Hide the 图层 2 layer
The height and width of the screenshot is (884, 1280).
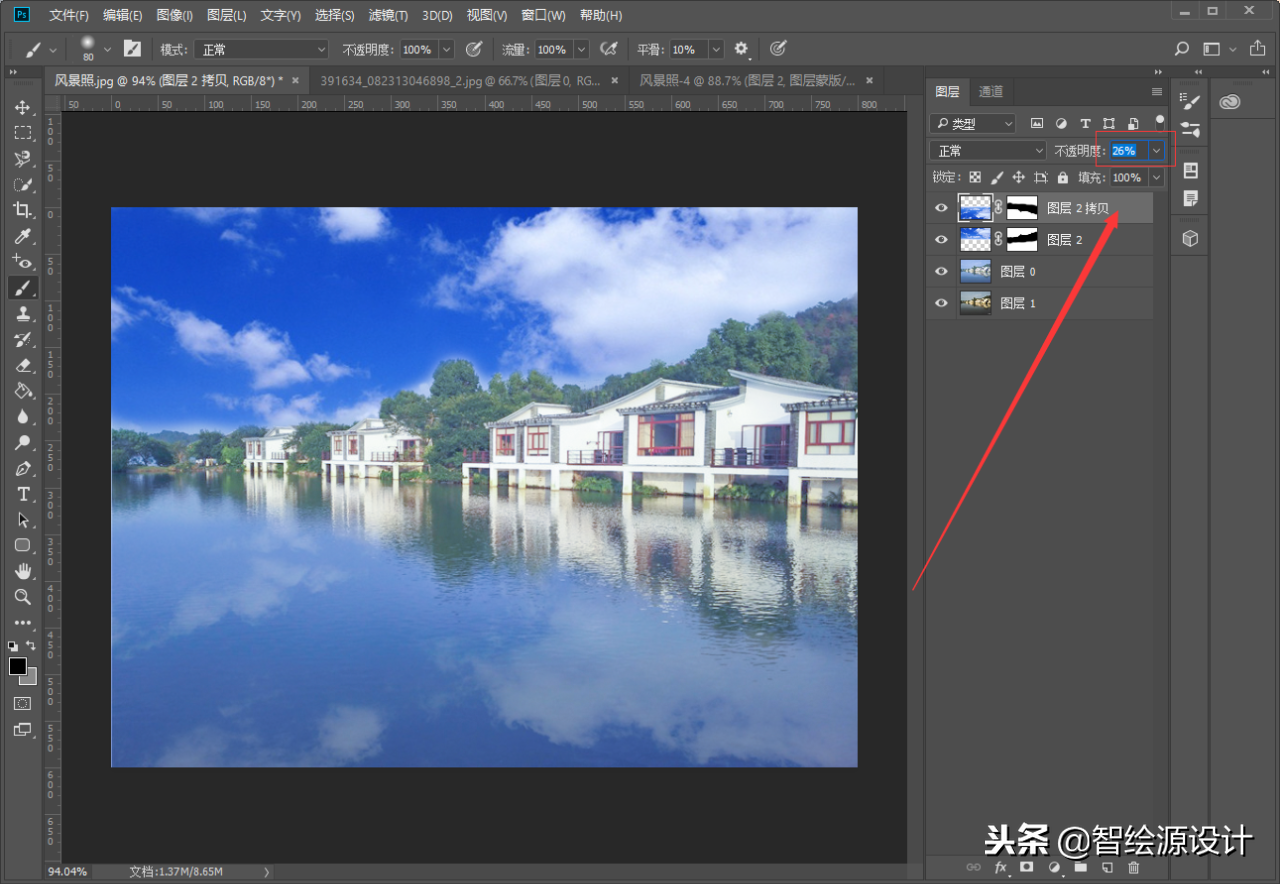click(x=940, y=240)
